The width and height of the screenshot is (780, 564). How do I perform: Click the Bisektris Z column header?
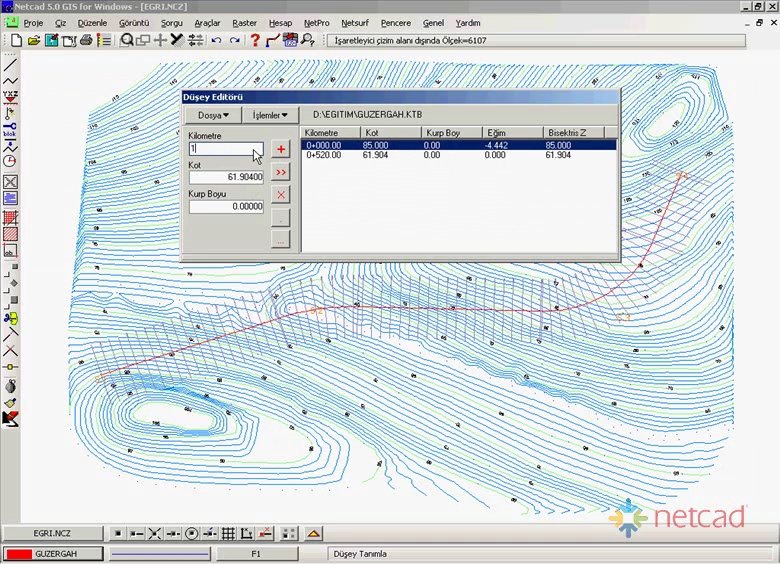pyautogui.click(x=574, y=133)
